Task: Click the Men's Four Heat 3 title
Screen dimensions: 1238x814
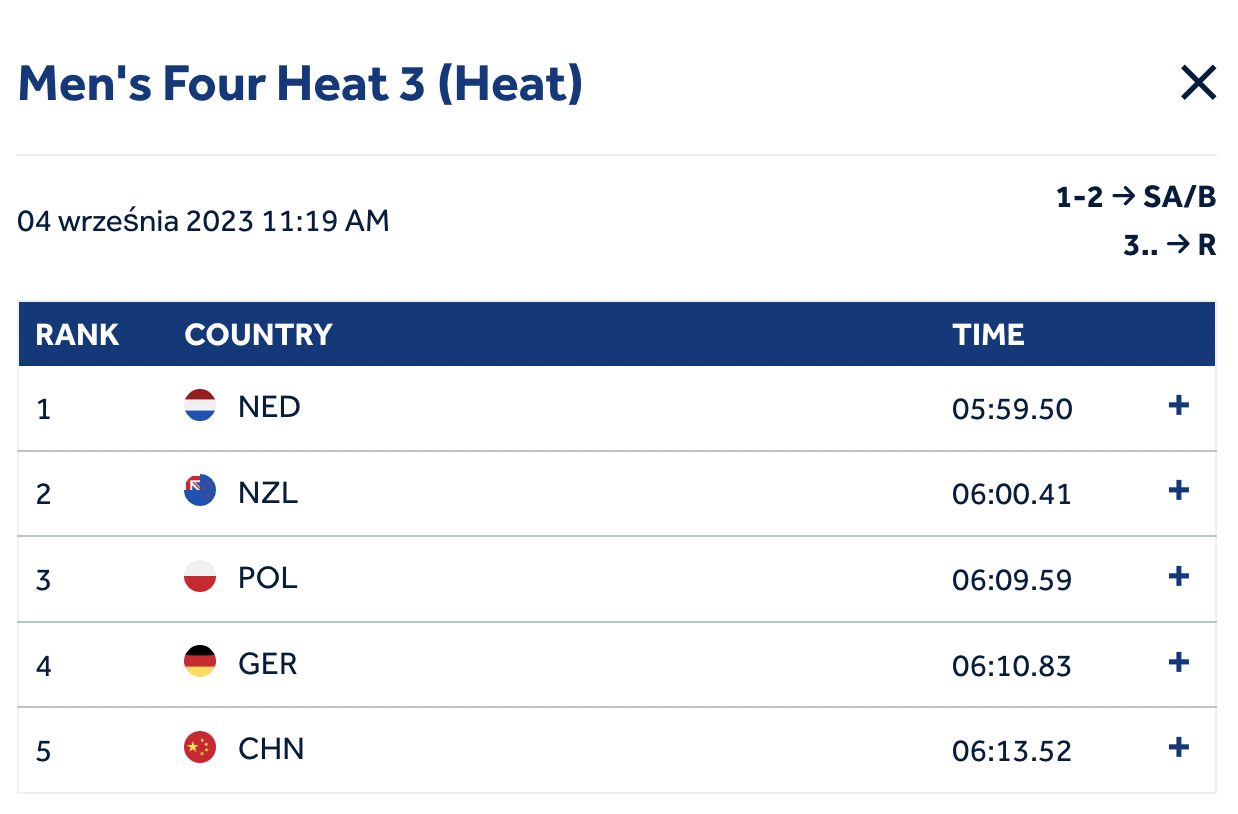Action: (x=300, y=84)
